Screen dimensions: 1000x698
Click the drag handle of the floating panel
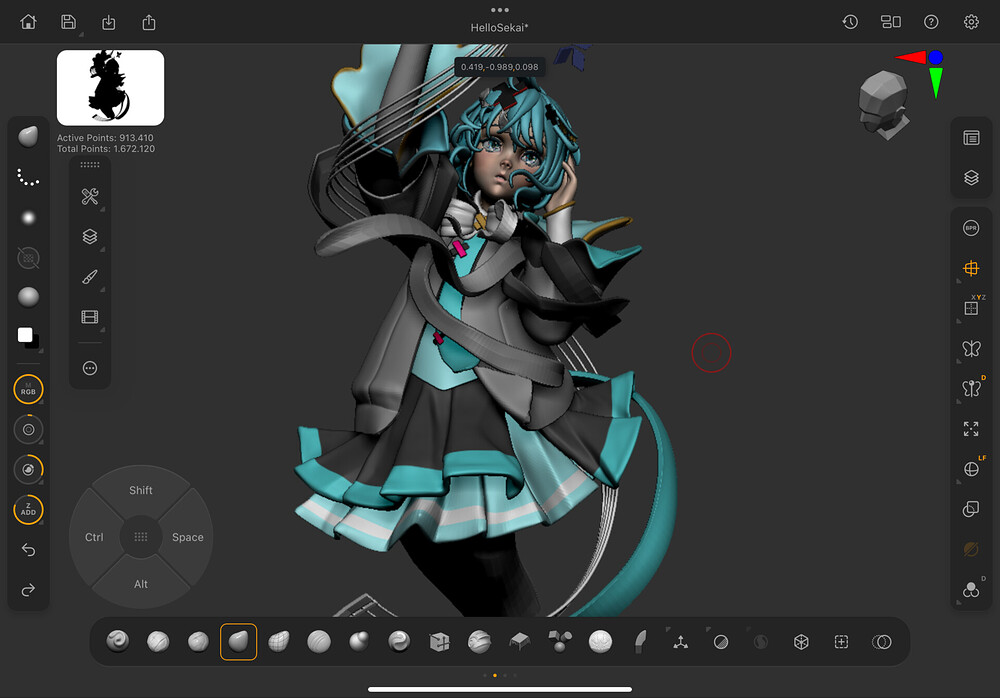coord(90,165)
